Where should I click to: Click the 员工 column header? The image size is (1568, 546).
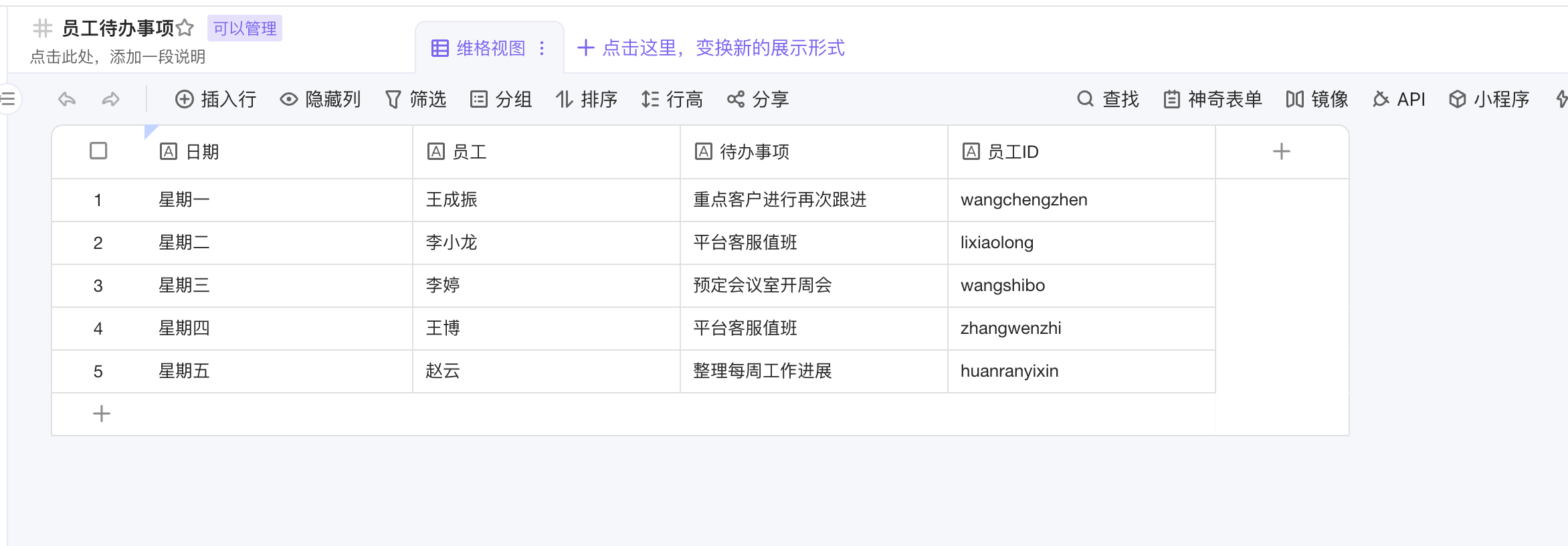[x=547, y=152]
